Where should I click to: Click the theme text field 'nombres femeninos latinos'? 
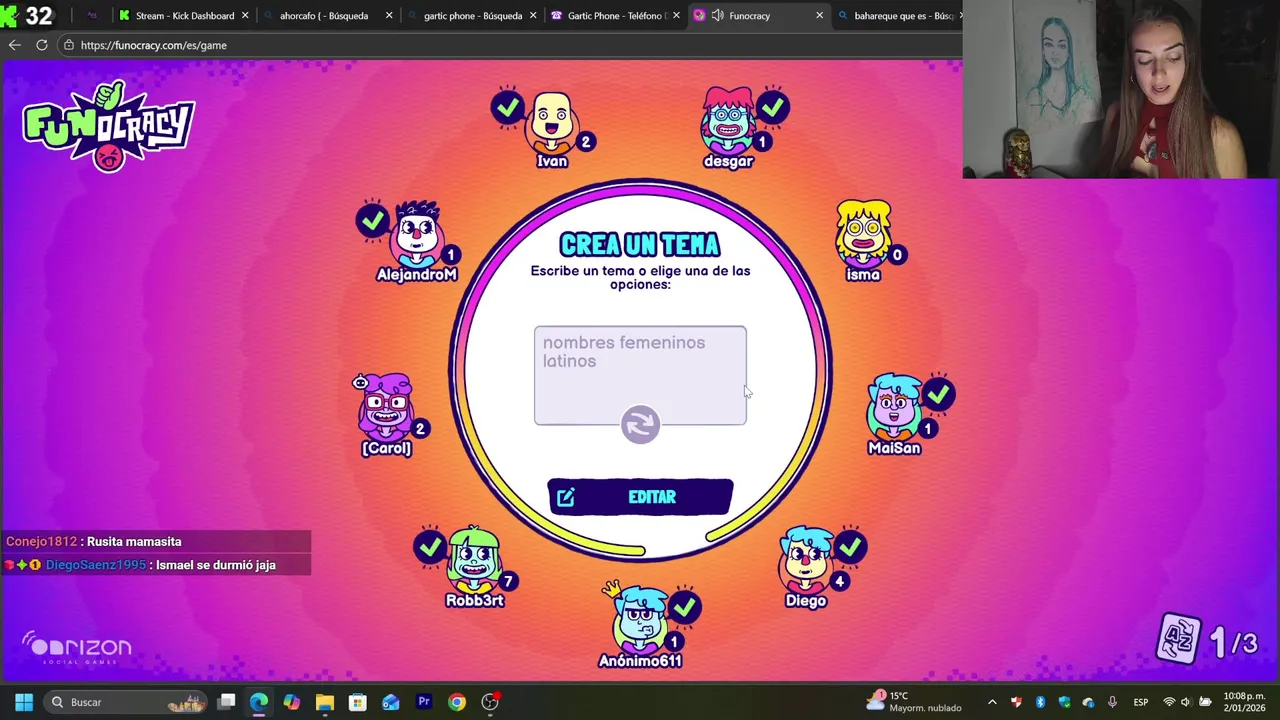pyautogui.click(x=640, y=375)
